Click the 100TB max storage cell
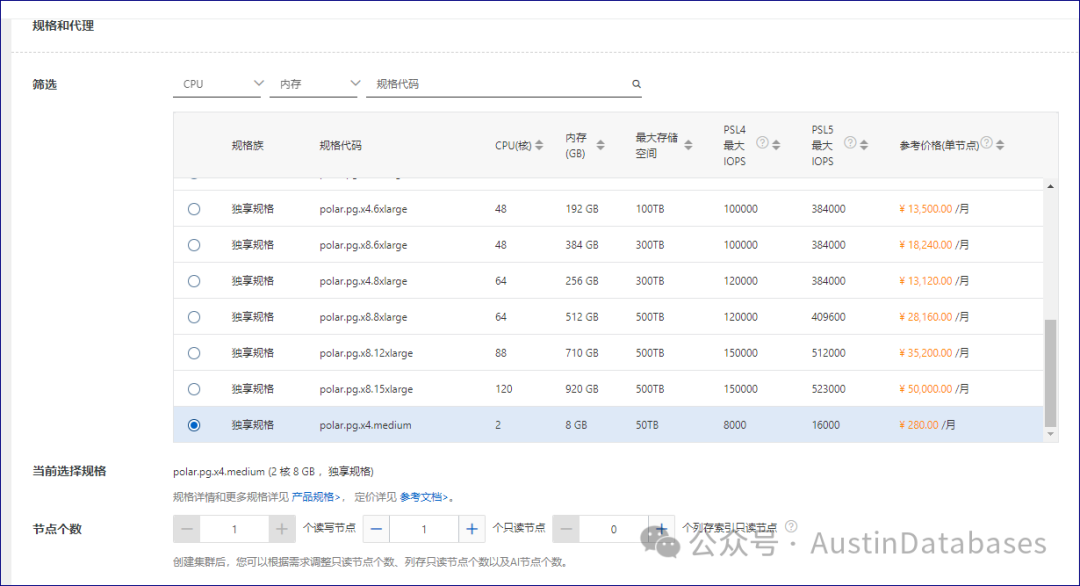This screenshot has height=586, width=1080. click(x=650, y=209)
